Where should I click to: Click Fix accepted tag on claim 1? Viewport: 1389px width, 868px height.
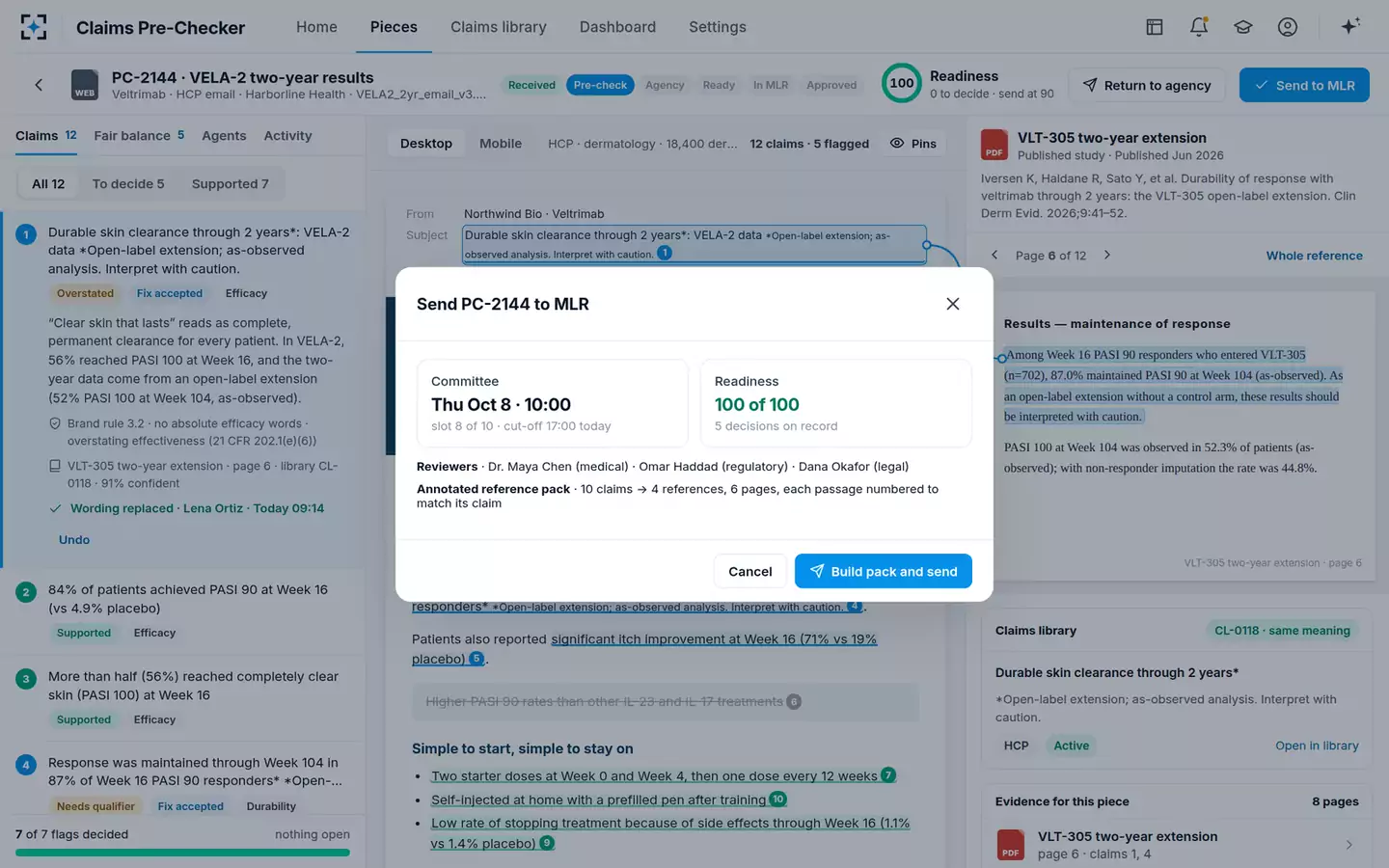[170, 293]
